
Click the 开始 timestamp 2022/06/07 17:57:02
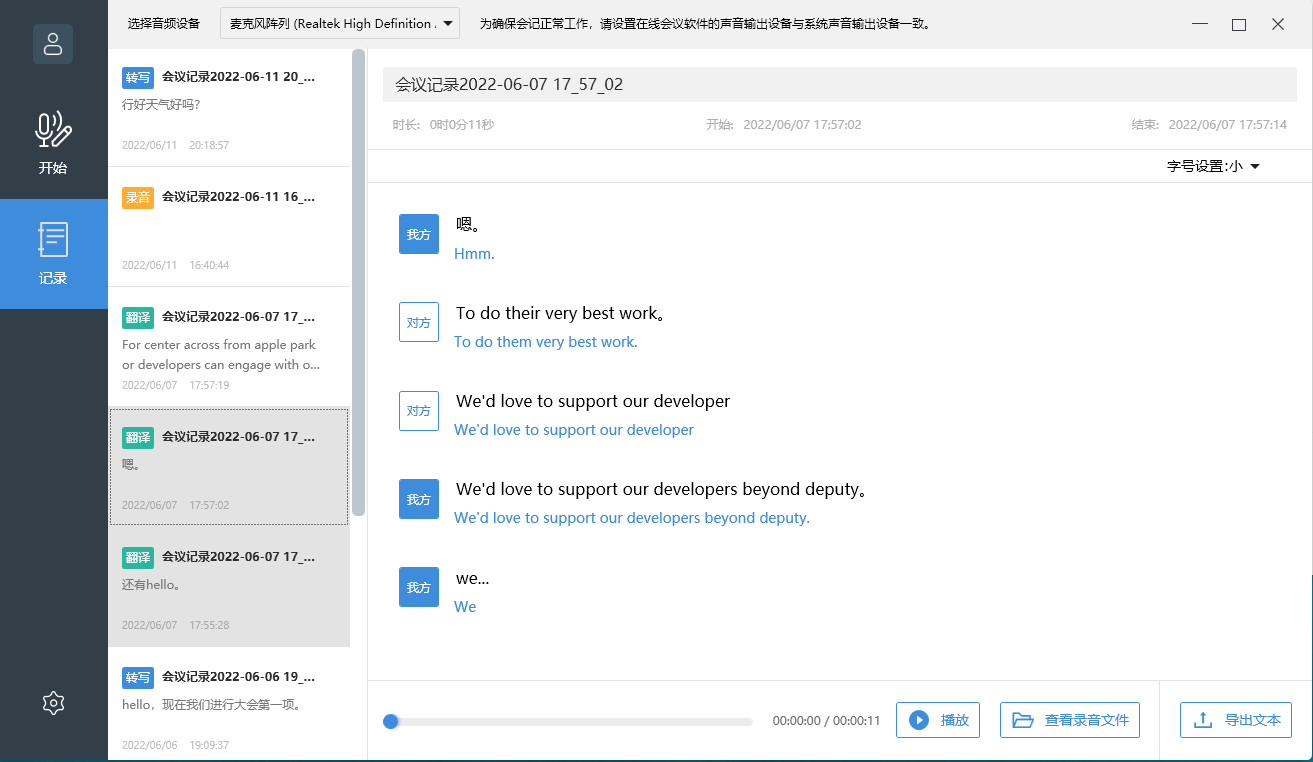[802, 125]
